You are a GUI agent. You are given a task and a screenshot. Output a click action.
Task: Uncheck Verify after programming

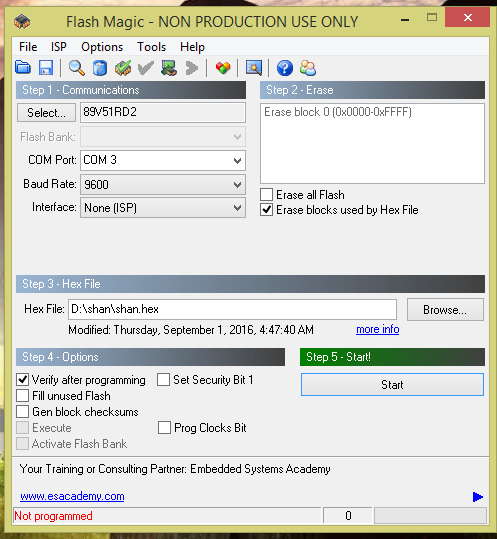[x=23, y=380]
